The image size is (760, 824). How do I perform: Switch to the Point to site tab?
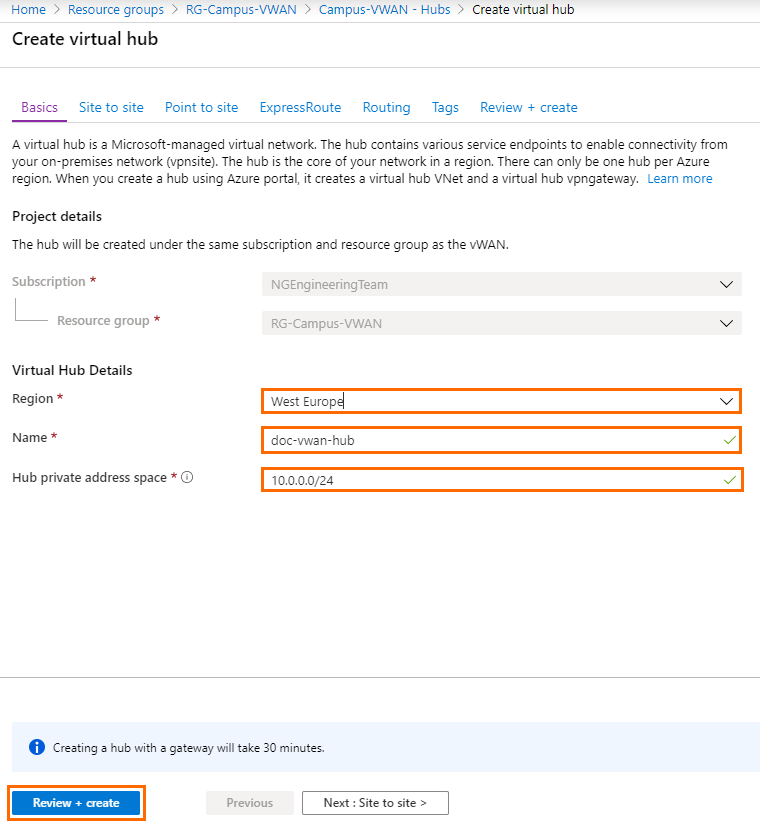(x=201, y=107)
